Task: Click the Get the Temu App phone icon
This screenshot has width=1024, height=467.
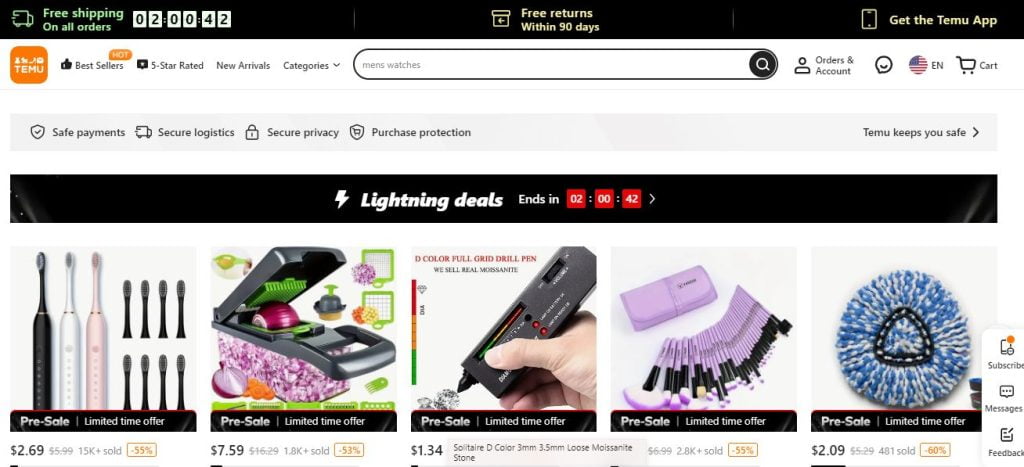Action: pos(869,20)
